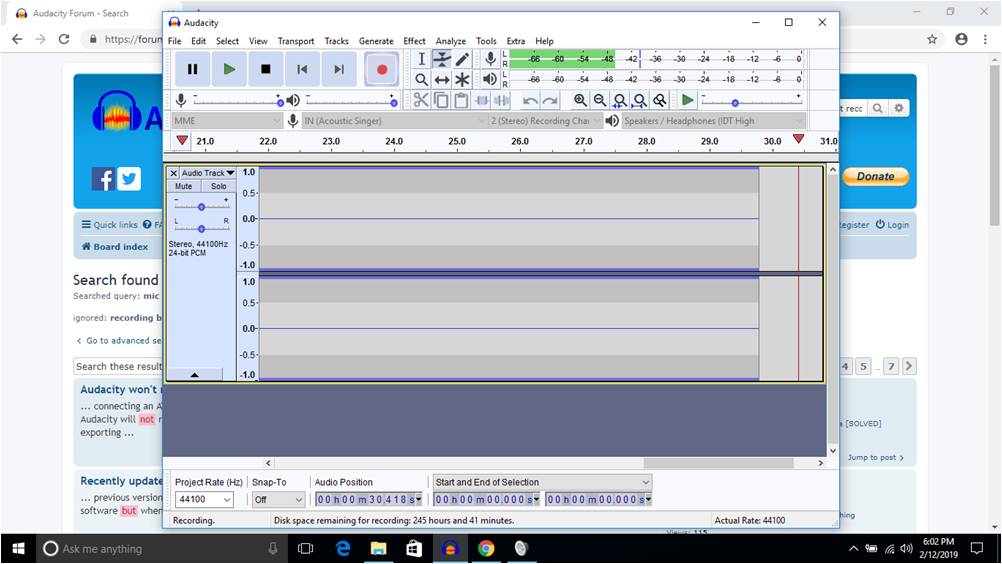Image resolution: width=1002 pixels, height=564 pixels.
Task: Click the recording volume slider
Action: tap(238, 100)
